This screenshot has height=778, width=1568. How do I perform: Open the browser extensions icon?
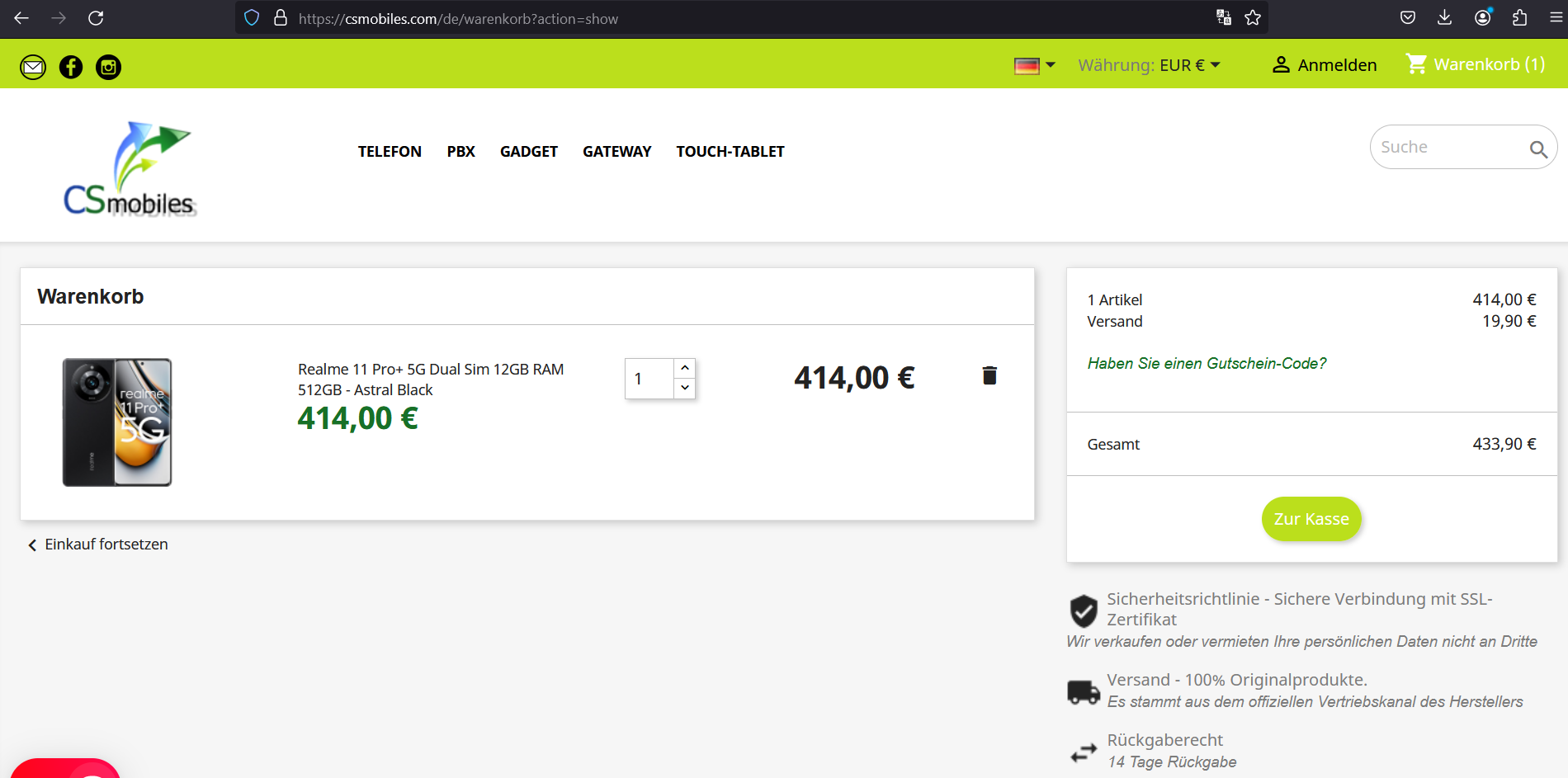pyautogui.click(x=1519, y=18)
